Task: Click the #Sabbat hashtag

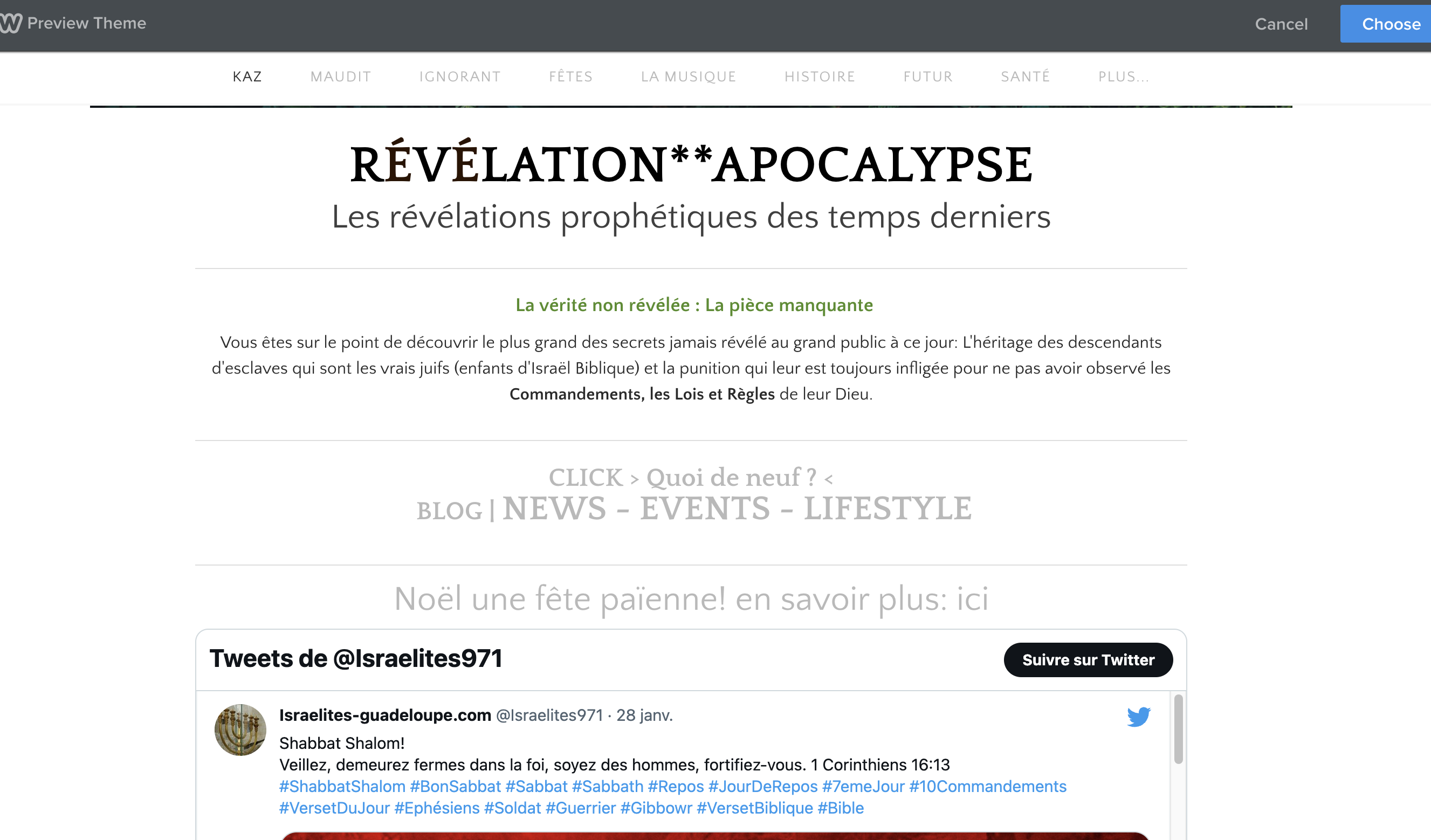Action: [x=536, y=787]
